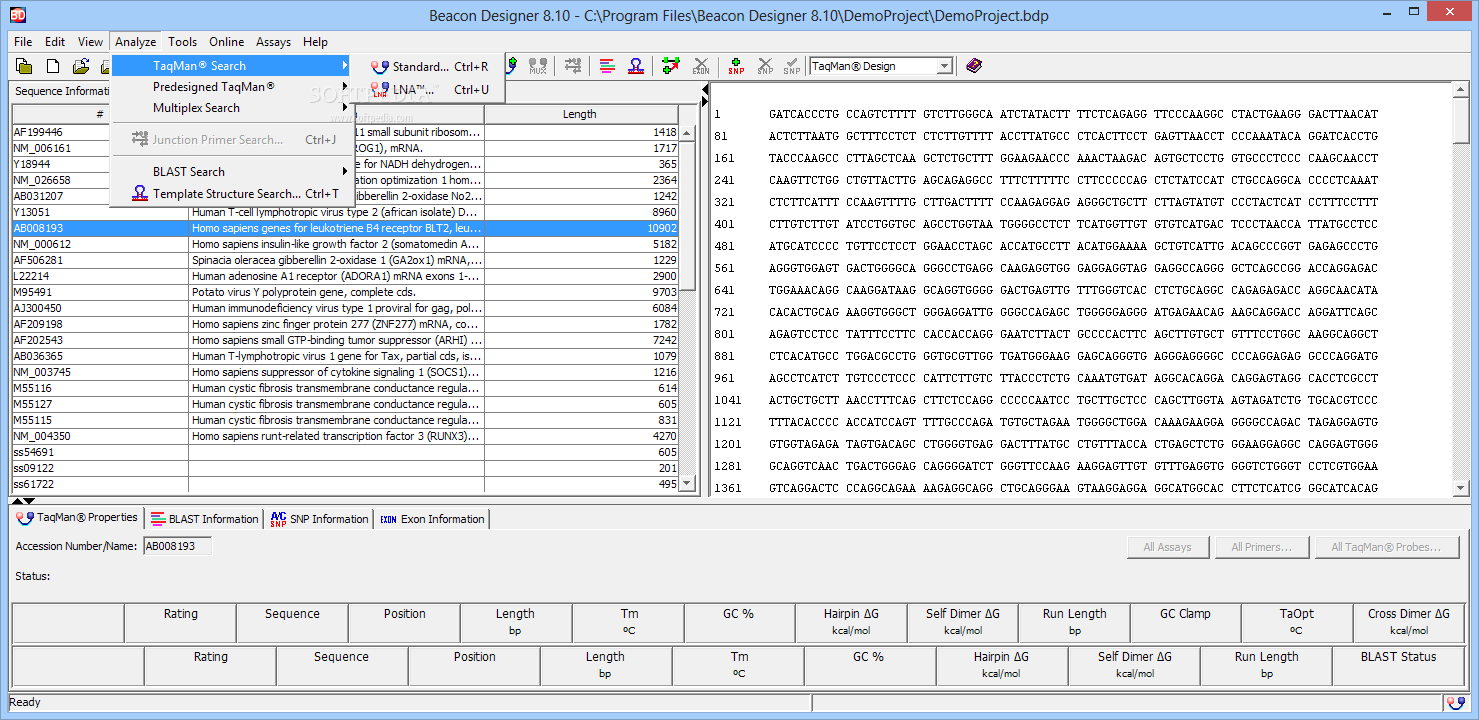The height and width of the screenshot is (720, 1479).
Task: Click the MUX multiplex search toolbar icon
Action: point(538,66)
